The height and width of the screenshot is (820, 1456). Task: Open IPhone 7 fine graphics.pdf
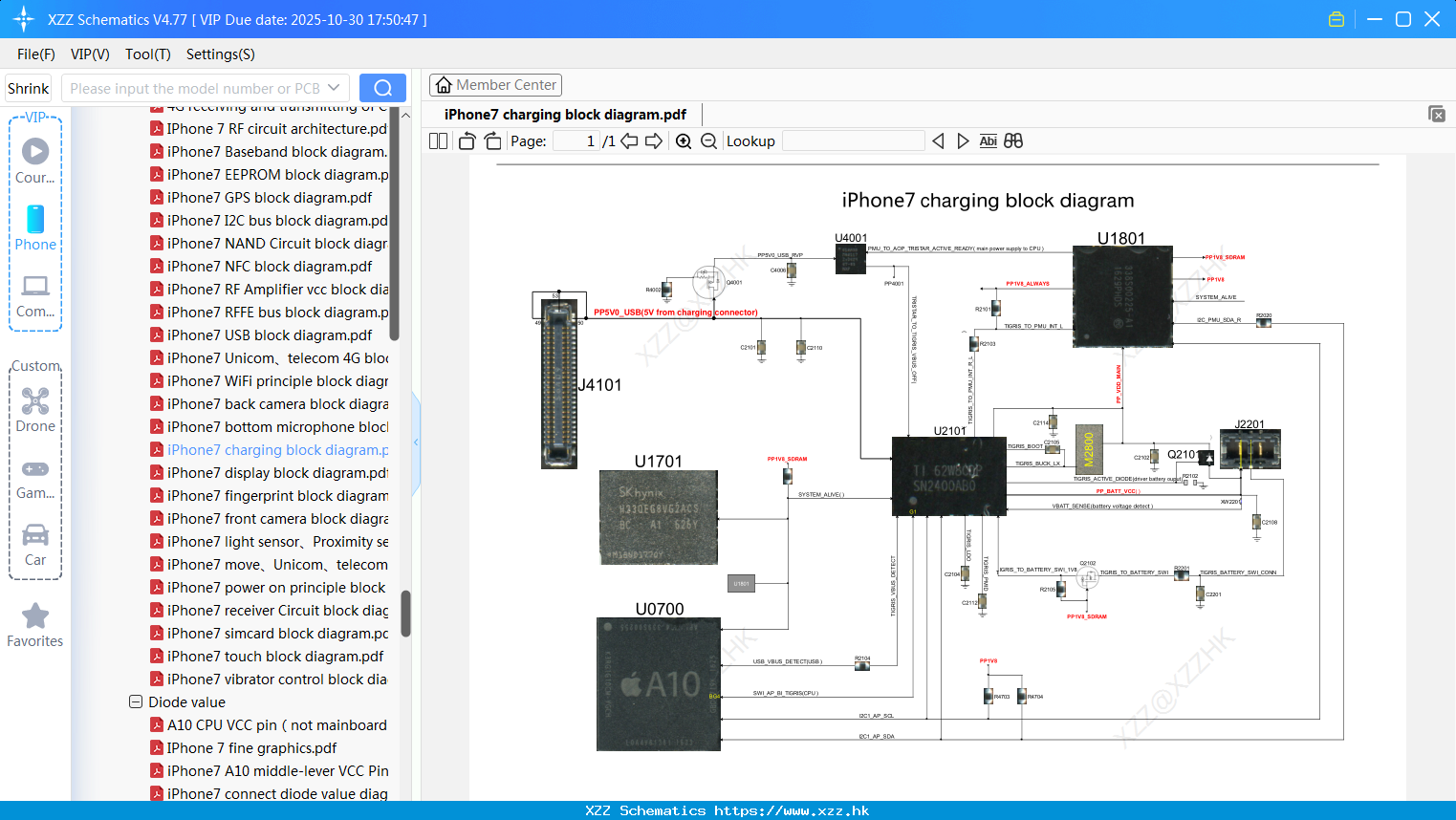[x=251, y=748]
